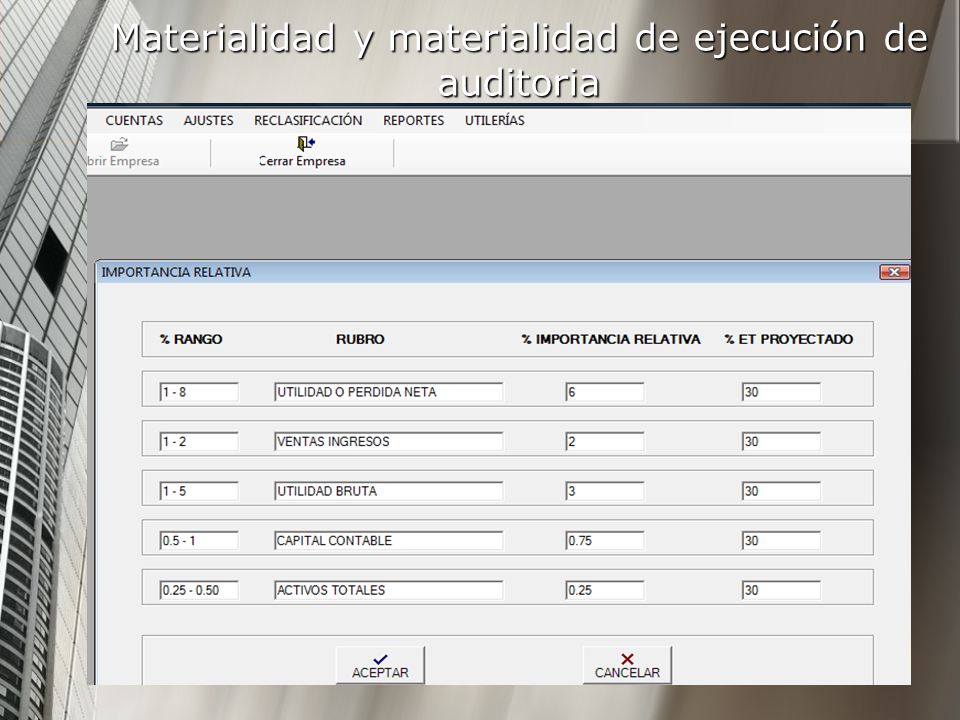Click the CAPITAL CONTABLE field
960x720 pixels.
[389, 541]
